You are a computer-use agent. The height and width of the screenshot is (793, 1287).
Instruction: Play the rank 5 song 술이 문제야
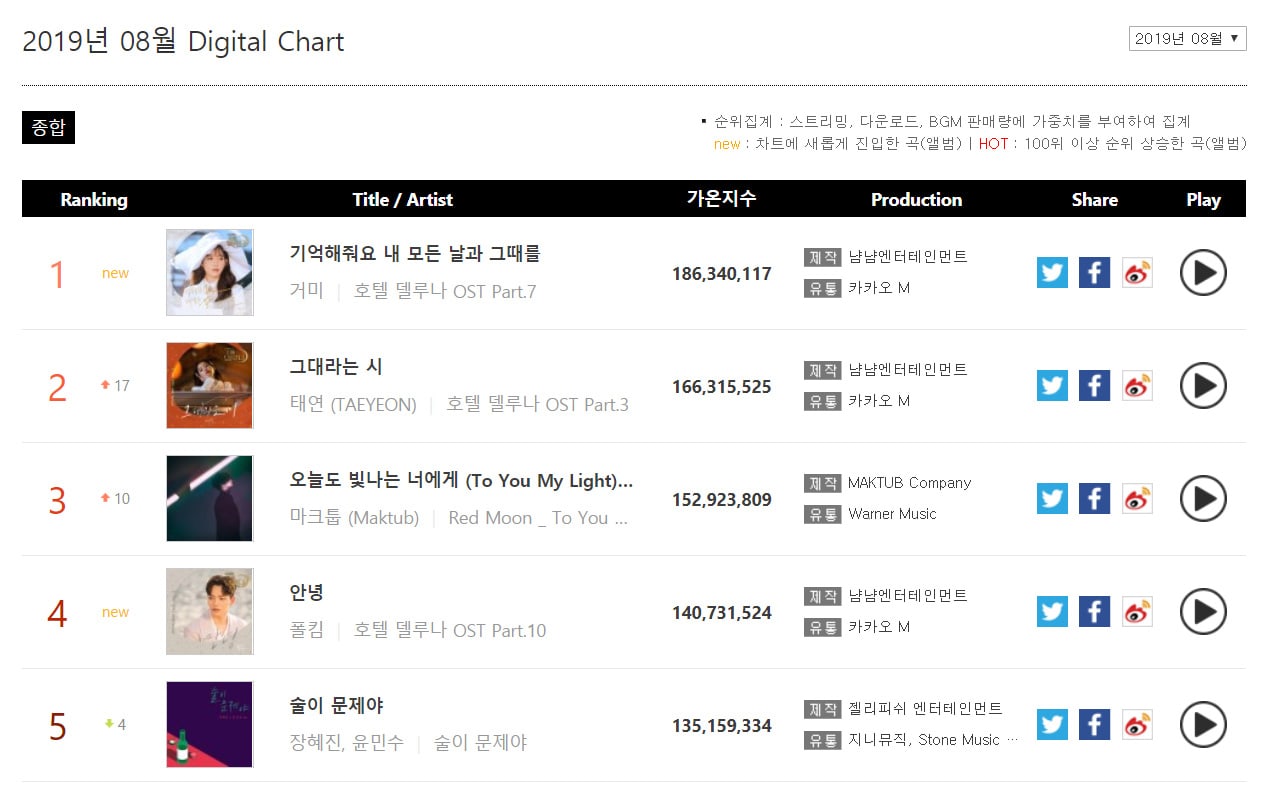(1203, 724)
